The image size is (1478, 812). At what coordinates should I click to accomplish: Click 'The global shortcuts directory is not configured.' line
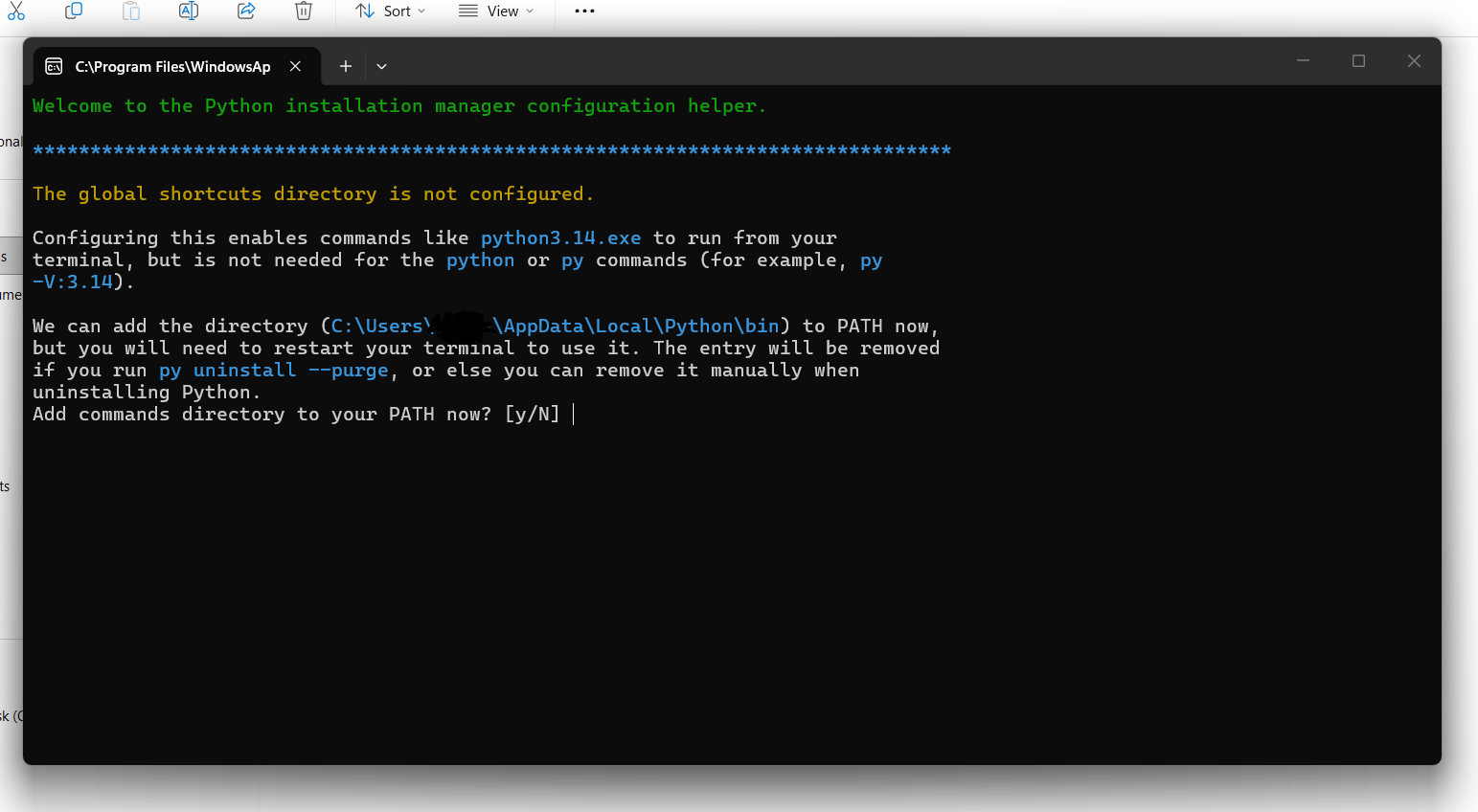313,193
